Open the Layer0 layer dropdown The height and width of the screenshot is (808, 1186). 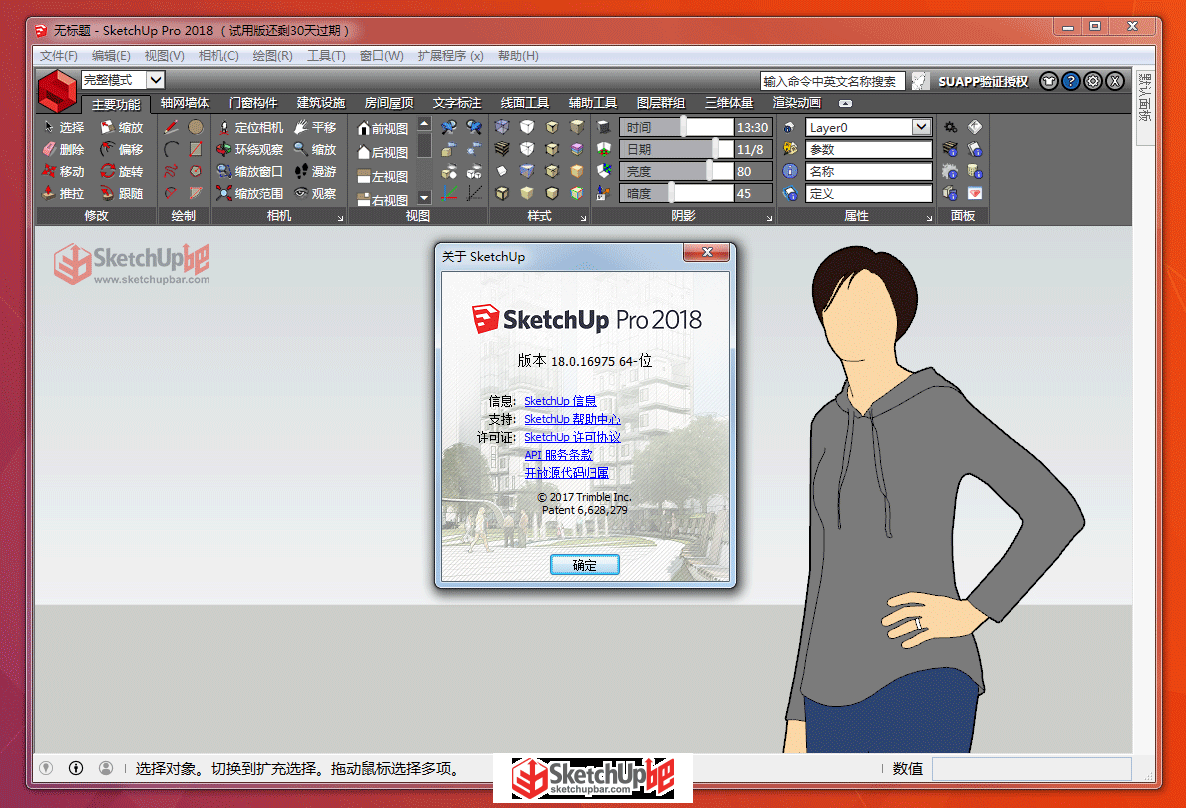921,127
